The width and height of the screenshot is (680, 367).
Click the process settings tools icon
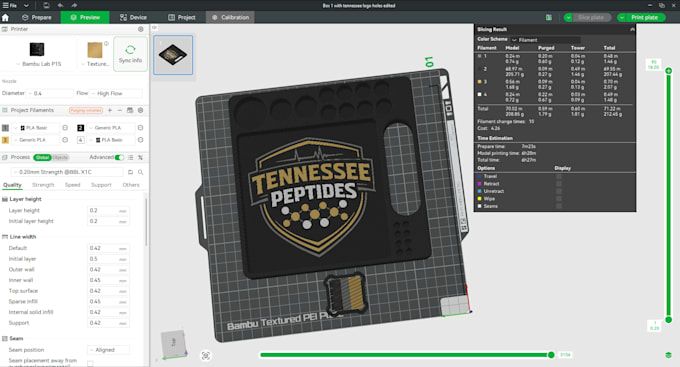pos(141,157)
